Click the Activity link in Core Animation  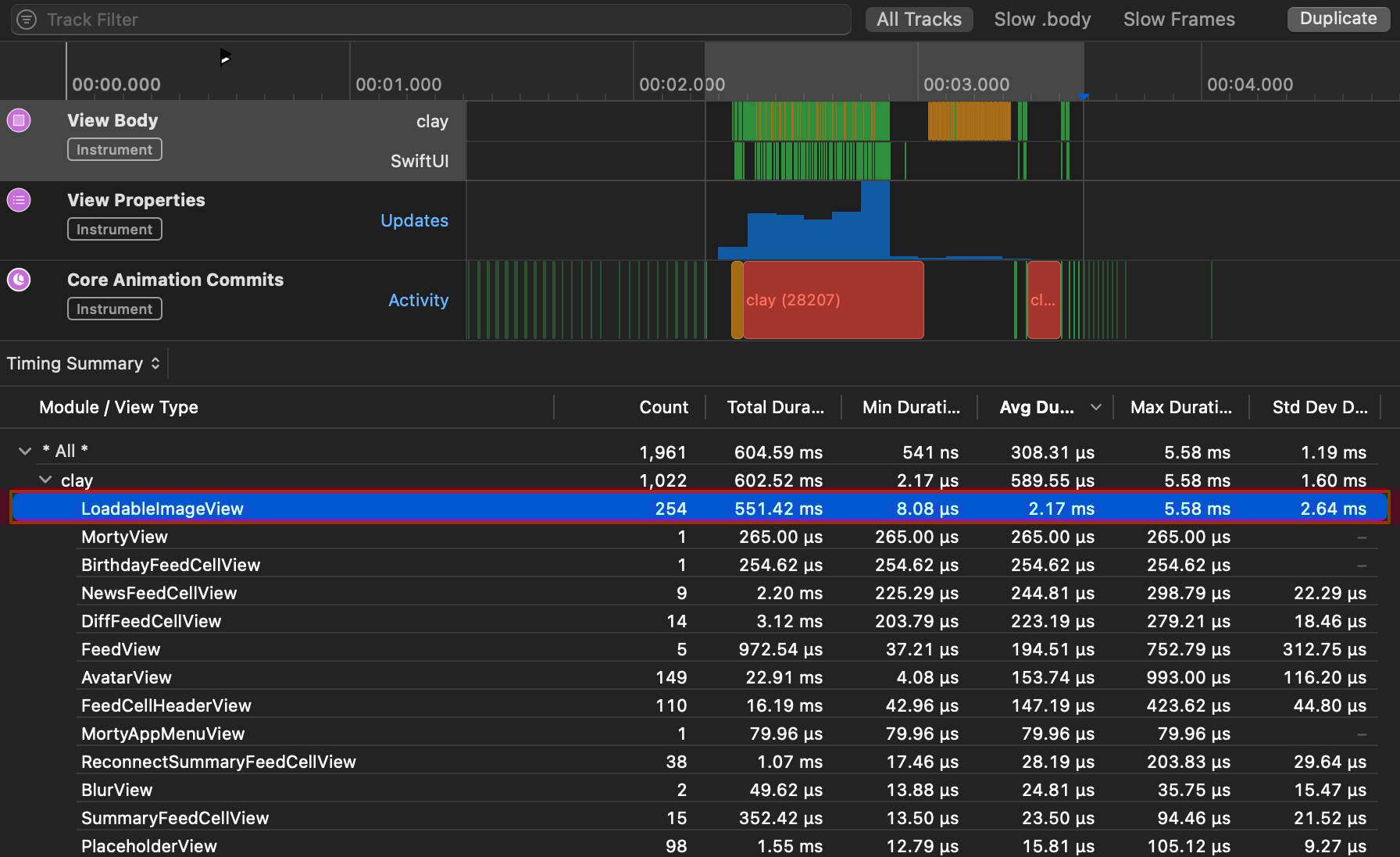(418, 300)
